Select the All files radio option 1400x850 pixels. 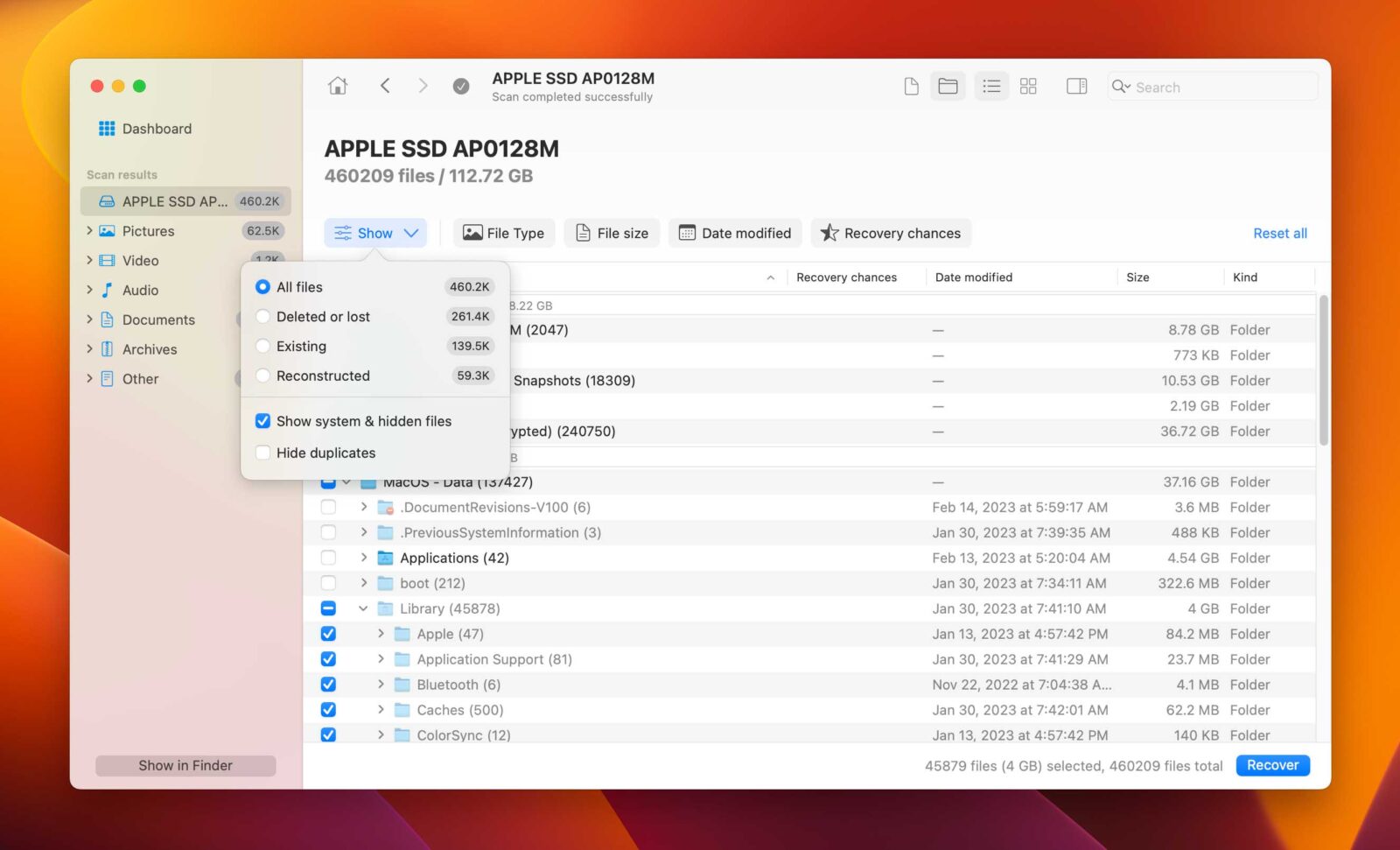(262, 287)
